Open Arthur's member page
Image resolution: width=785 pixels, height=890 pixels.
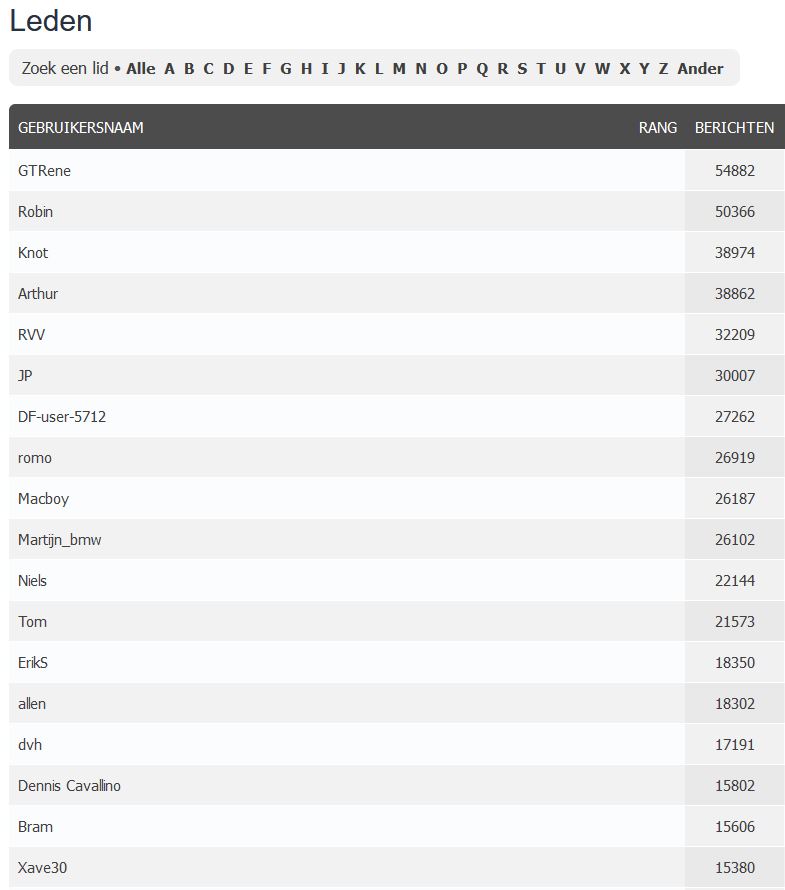click(x=38, y=293)
